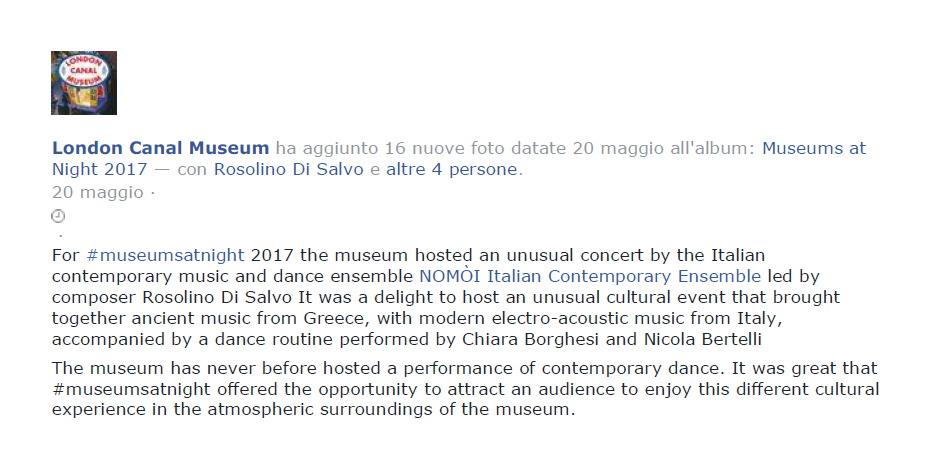Click the name Nicola Bertelli in the post

702,339
